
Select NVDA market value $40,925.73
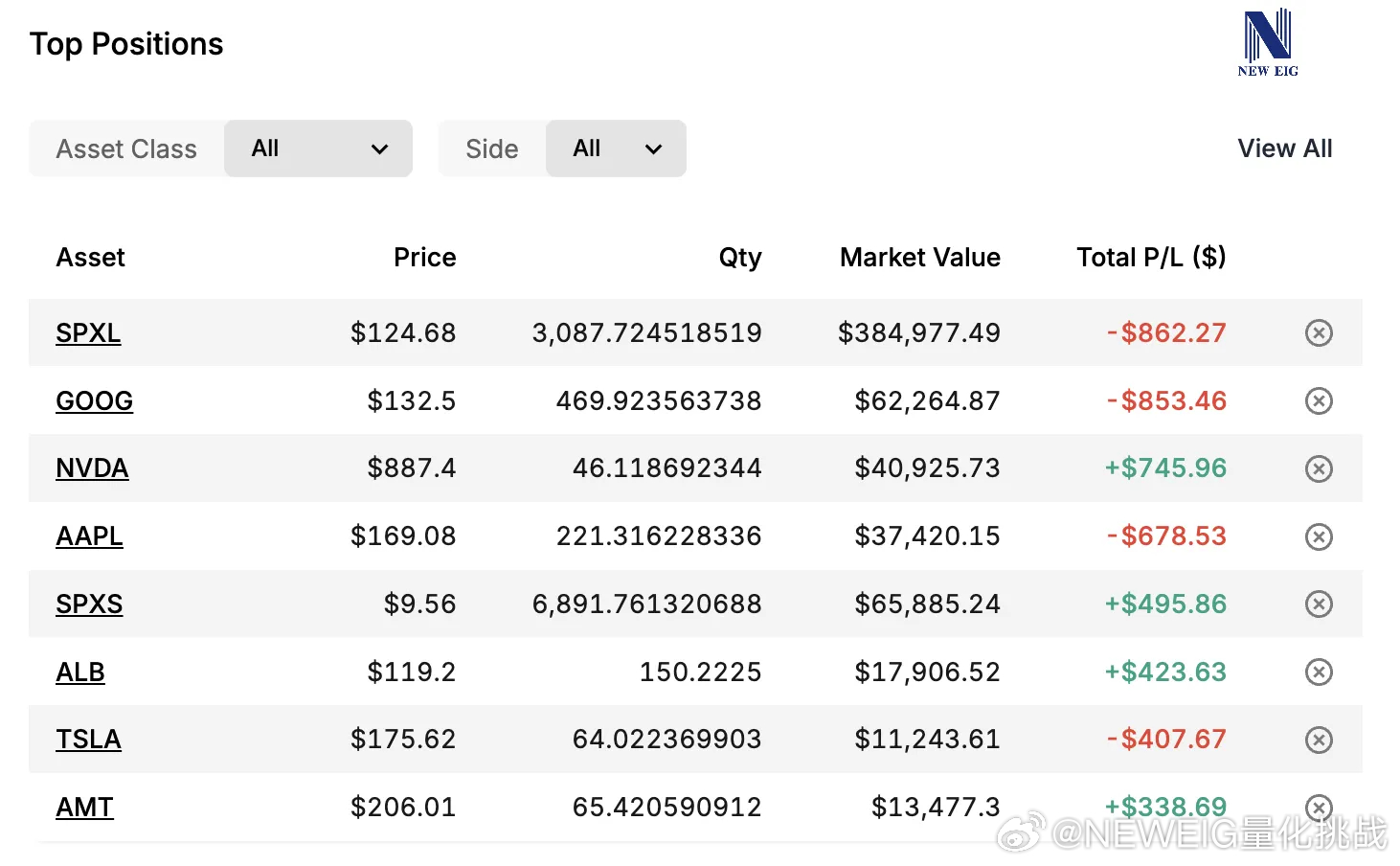pos(928,468)
